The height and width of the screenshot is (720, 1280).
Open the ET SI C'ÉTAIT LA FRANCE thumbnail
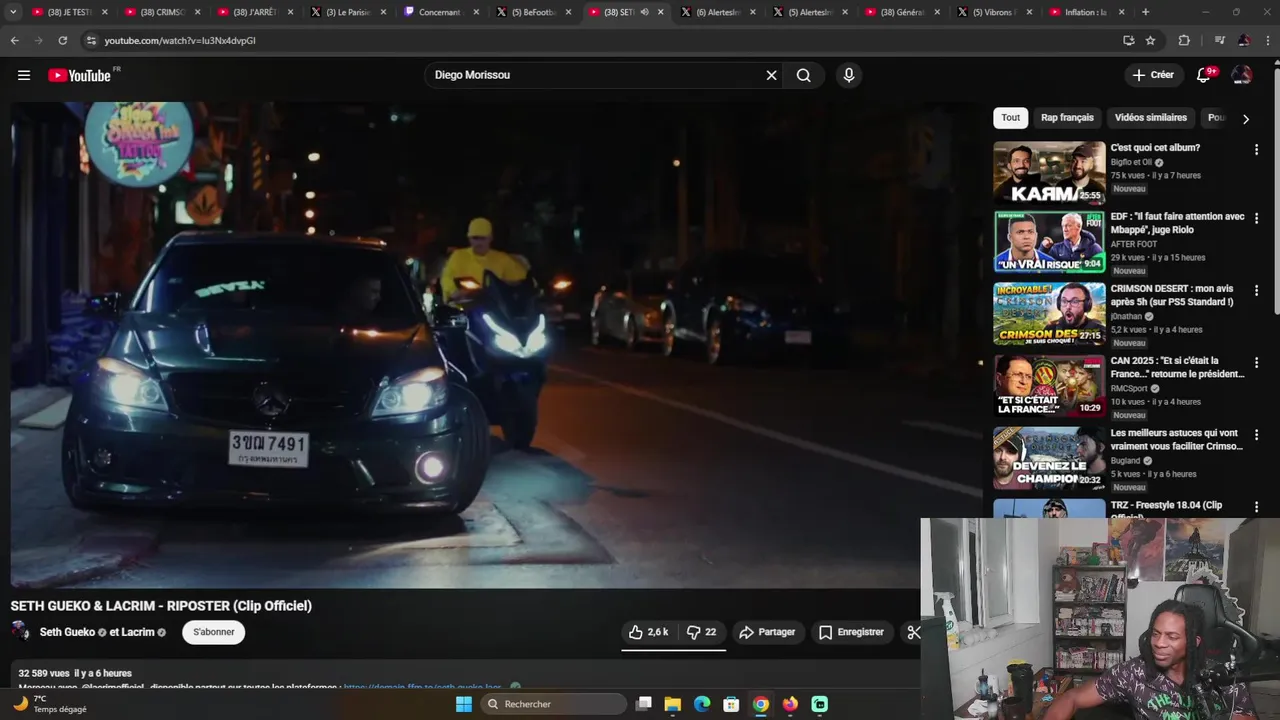pyautogui.click(x=1049, y=386)
